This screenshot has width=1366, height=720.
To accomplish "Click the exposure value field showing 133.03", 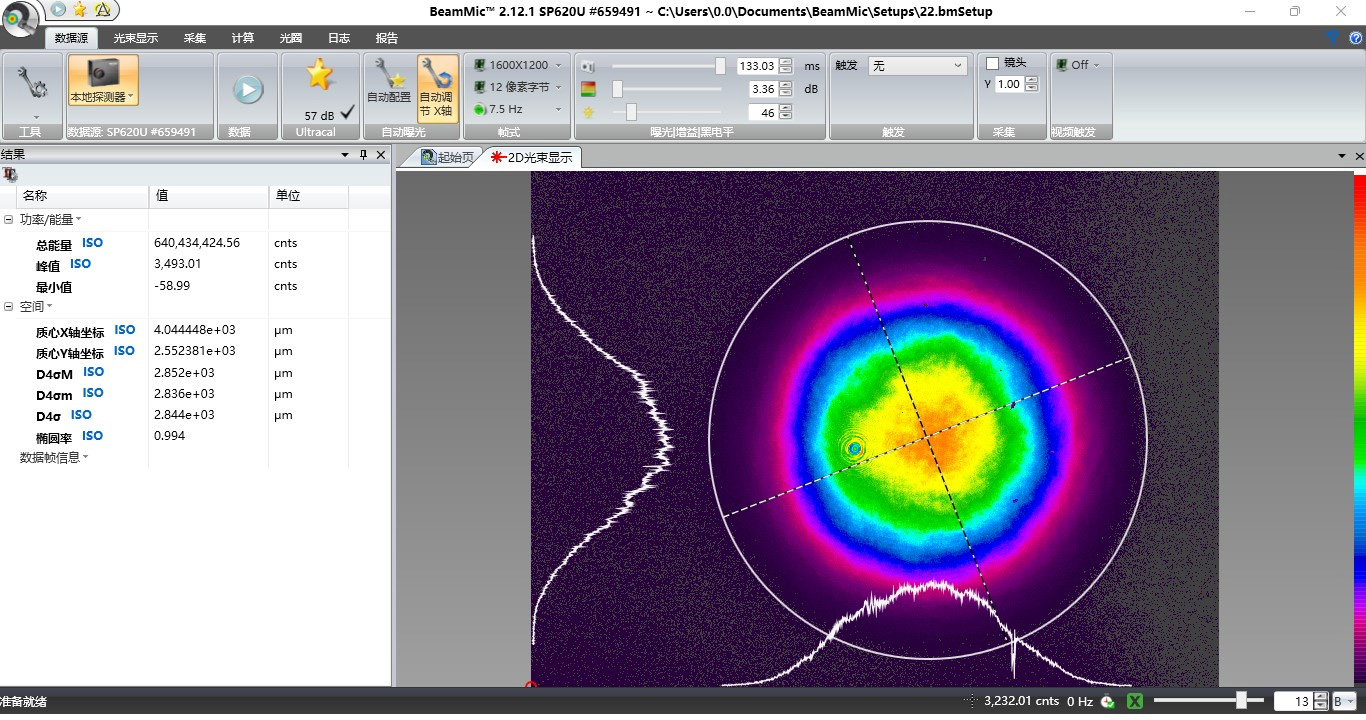I will (756, 66).
